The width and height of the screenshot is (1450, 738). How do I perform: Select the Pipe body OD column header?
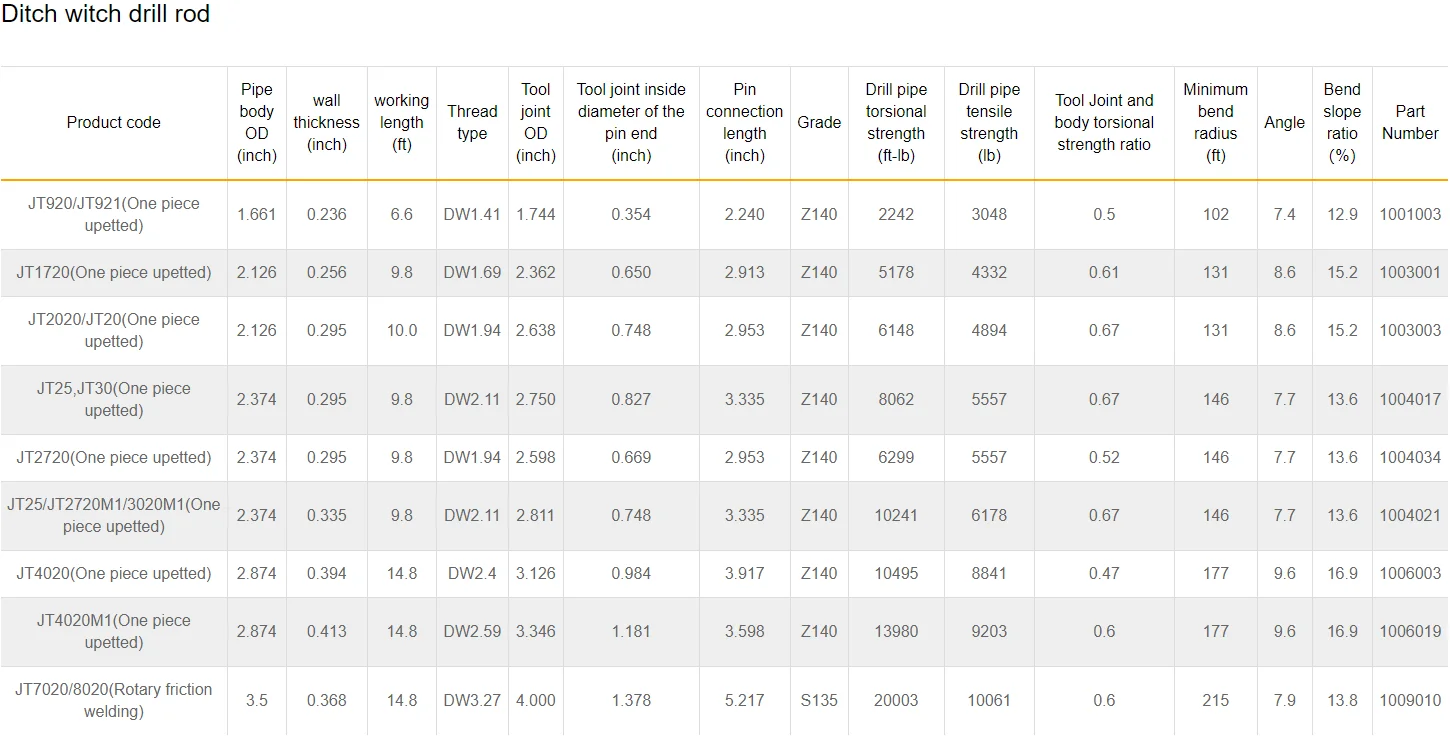click(x=257, y=123)
